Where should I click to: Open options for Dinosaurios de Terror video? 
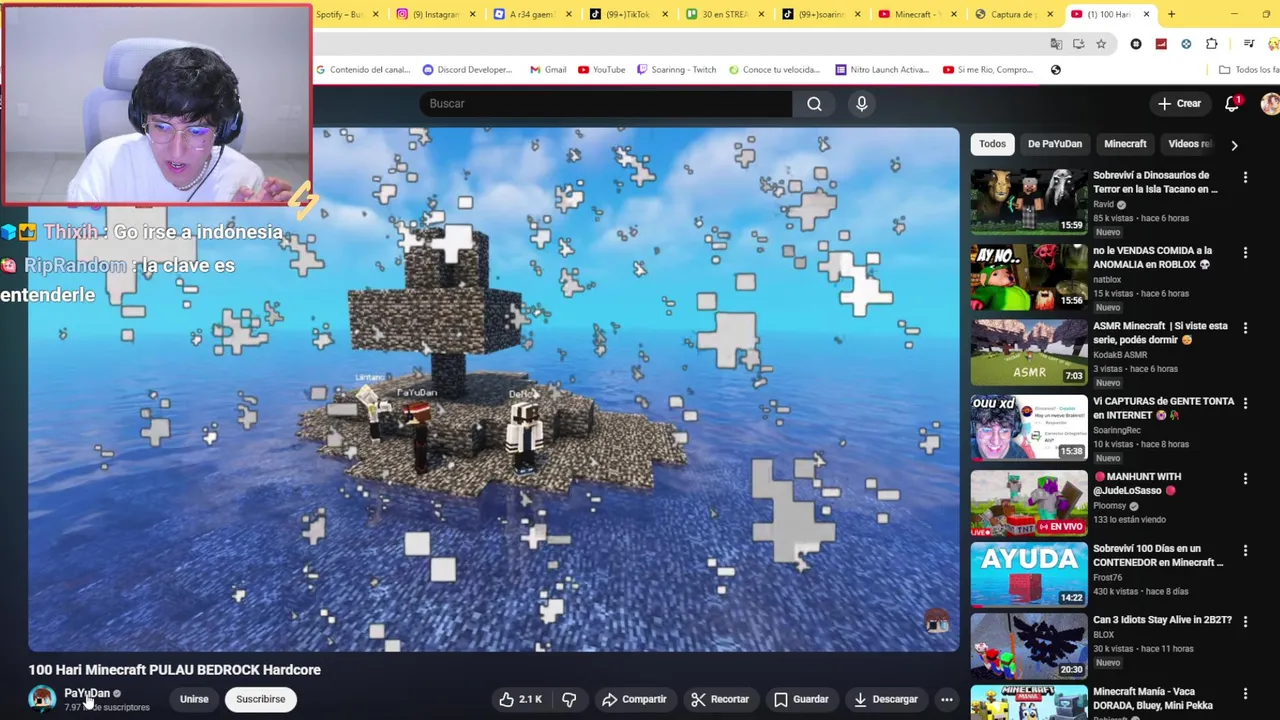click(1245, 177)
